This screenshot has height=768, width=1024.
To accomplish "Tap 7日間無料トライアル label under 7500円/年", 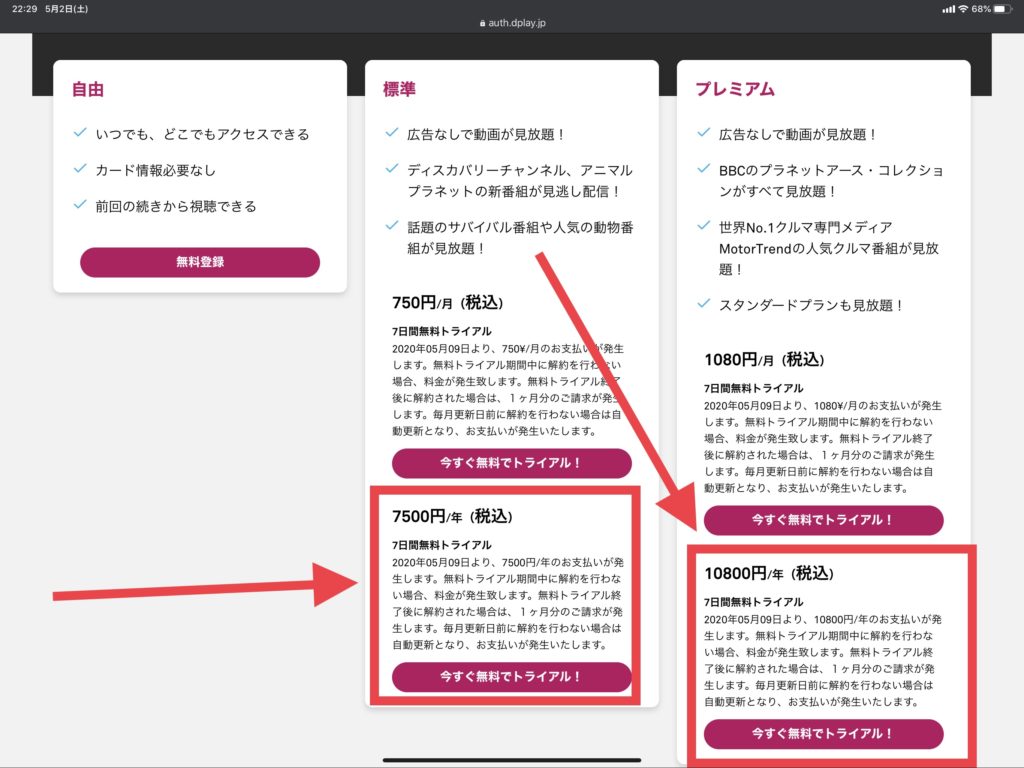I will coord(442,545).
